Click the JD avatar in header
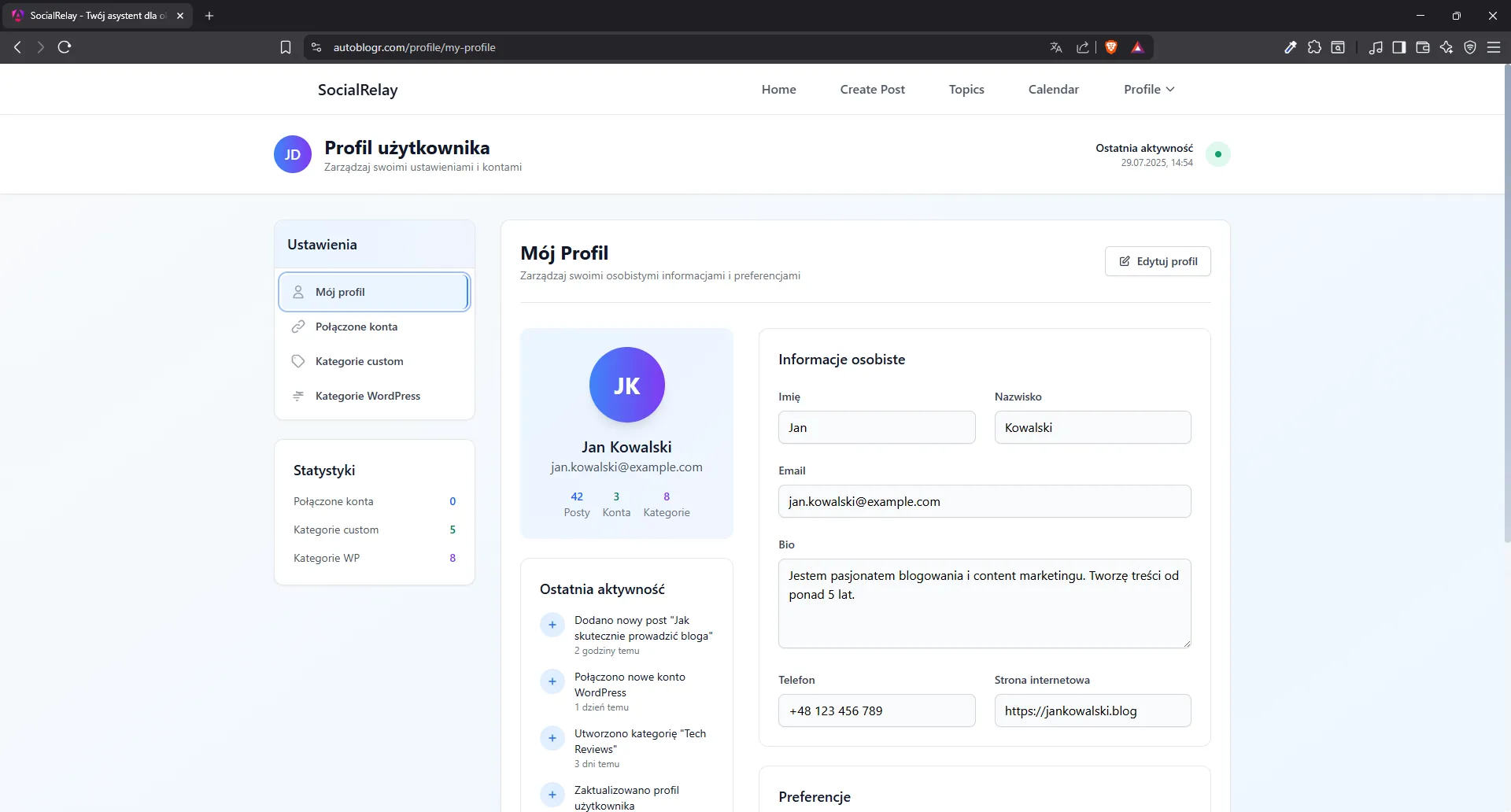Viewport: 1511px width, 812px height. click(x=293, y=154)
